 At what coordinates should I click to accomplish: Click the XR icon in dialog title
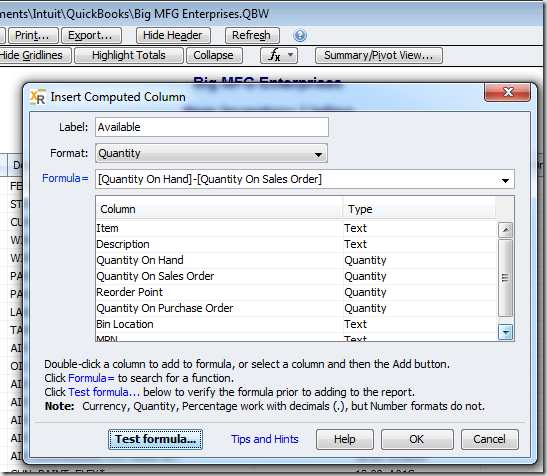tap(38, 97)
